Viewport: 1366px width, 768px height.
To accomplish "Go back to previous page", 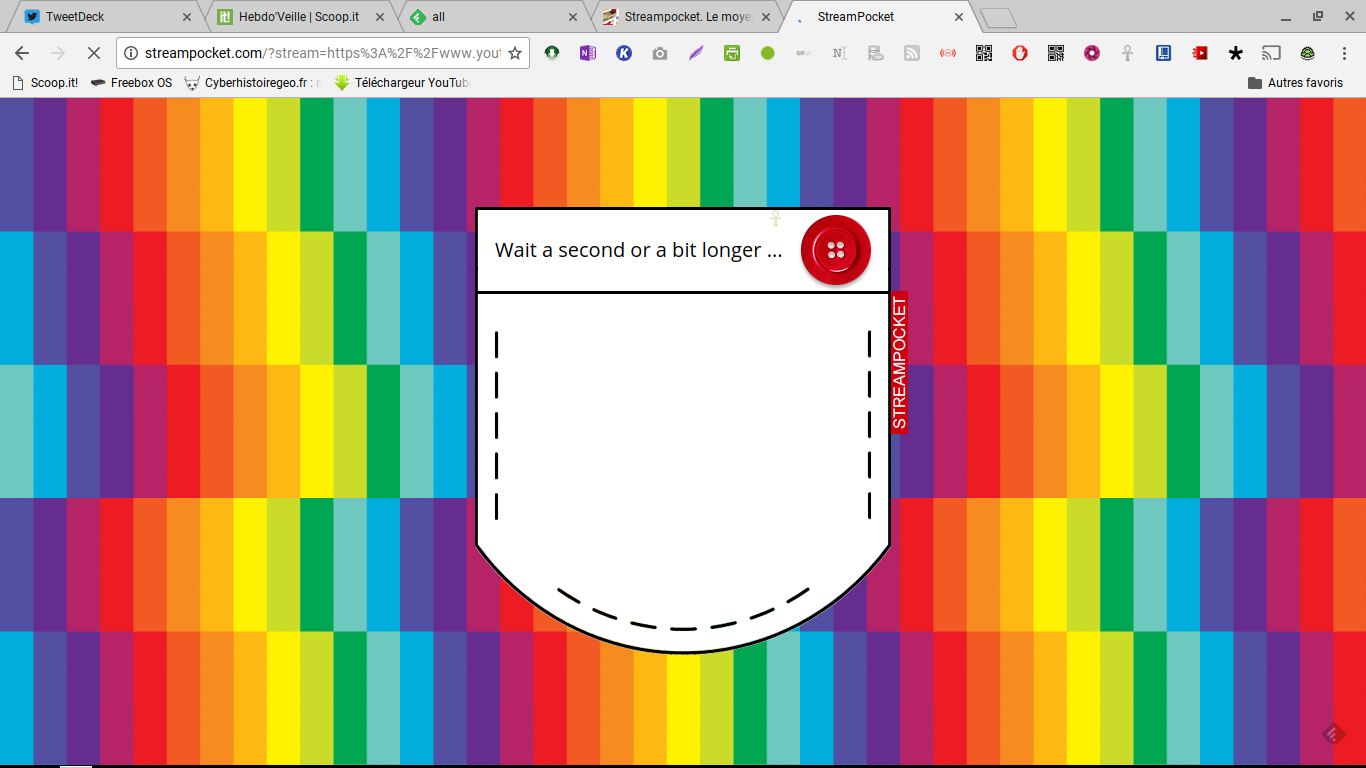I will (22, 53).
